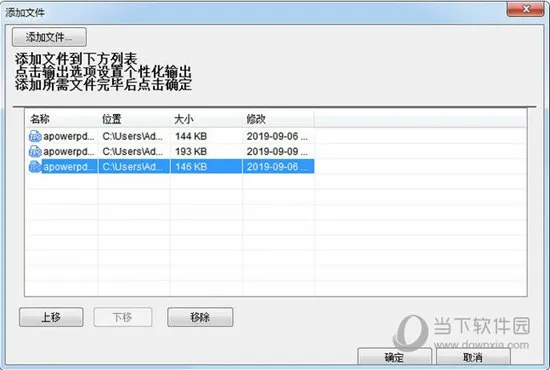550x370 pixels.
Task: Click modified date in the 144 KB row
Action: click(277, 136)
